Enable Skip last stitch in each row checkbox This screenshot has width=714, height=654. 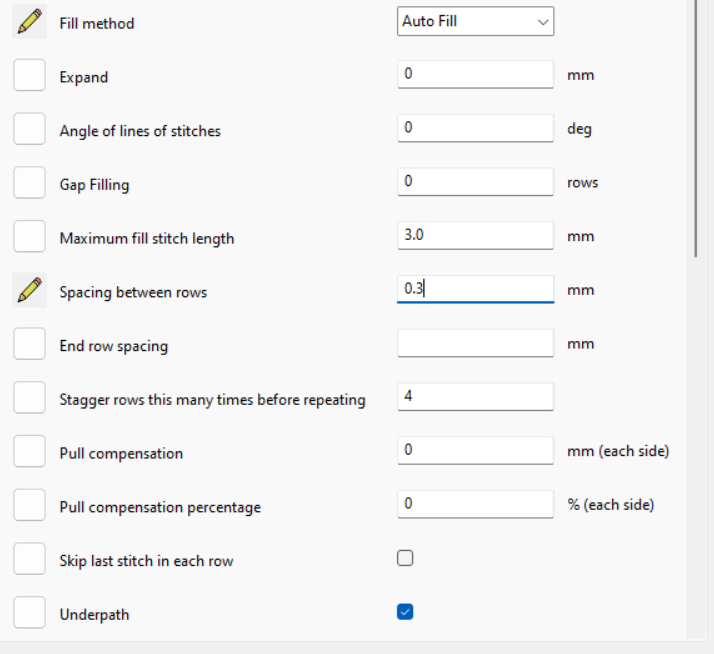point(405,558)
